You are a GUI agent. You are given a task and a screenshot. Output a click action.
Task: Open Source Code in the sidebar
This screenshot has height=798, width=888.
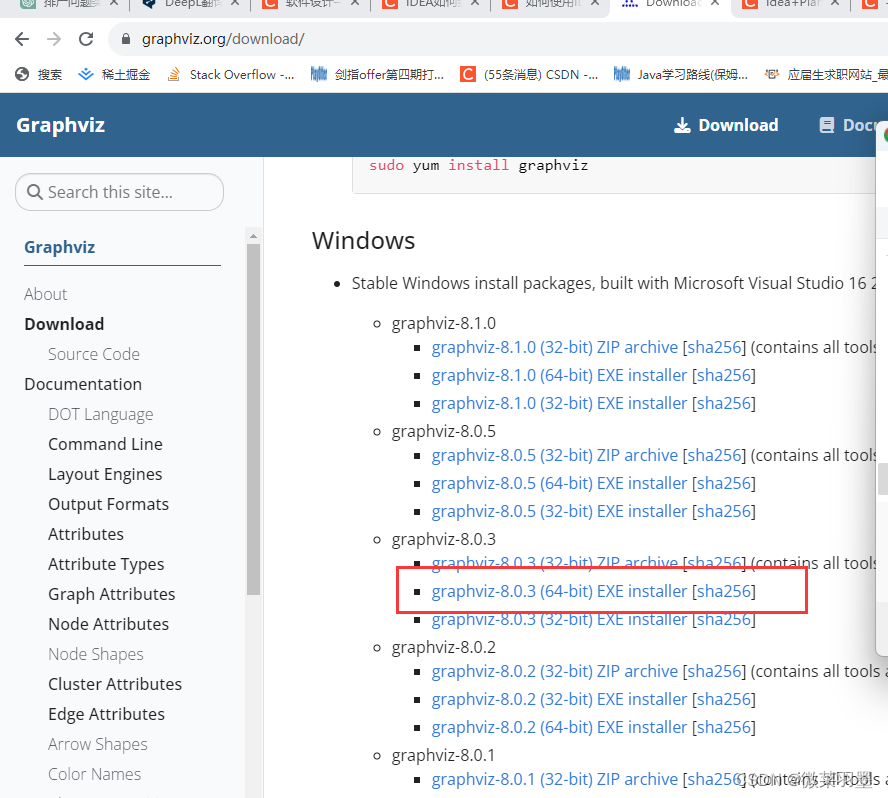click(93, 354)
